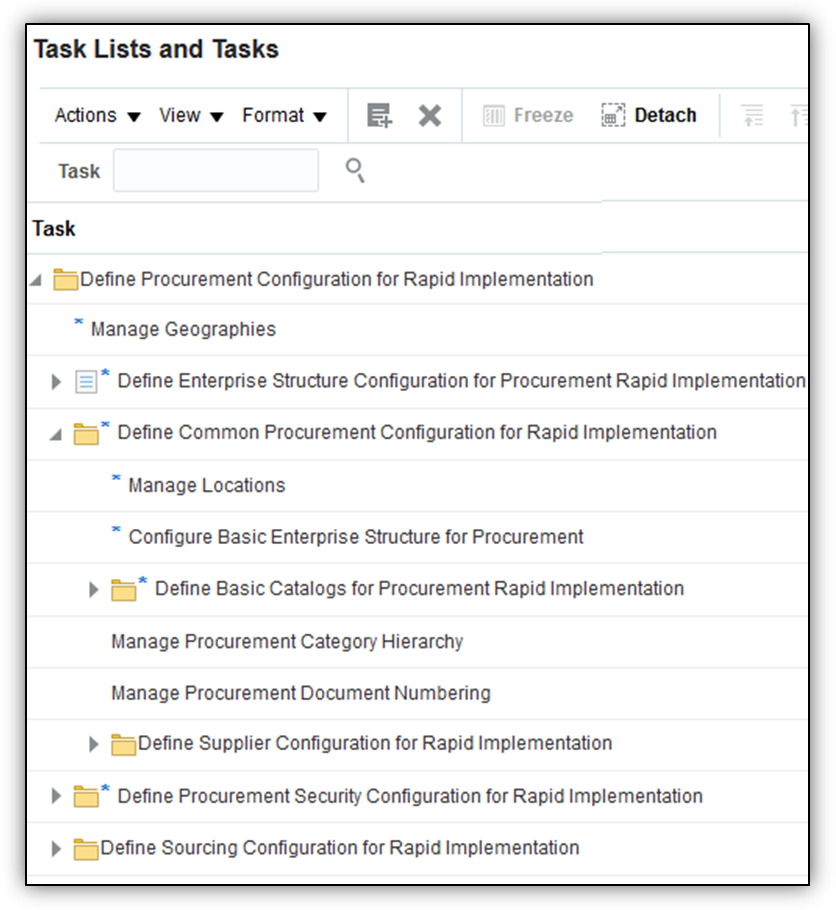The width and height of the screenshot is (836, 910).
Task: Click folder icon for Define Procurement Configuration
Action: (x=66, y=280)
